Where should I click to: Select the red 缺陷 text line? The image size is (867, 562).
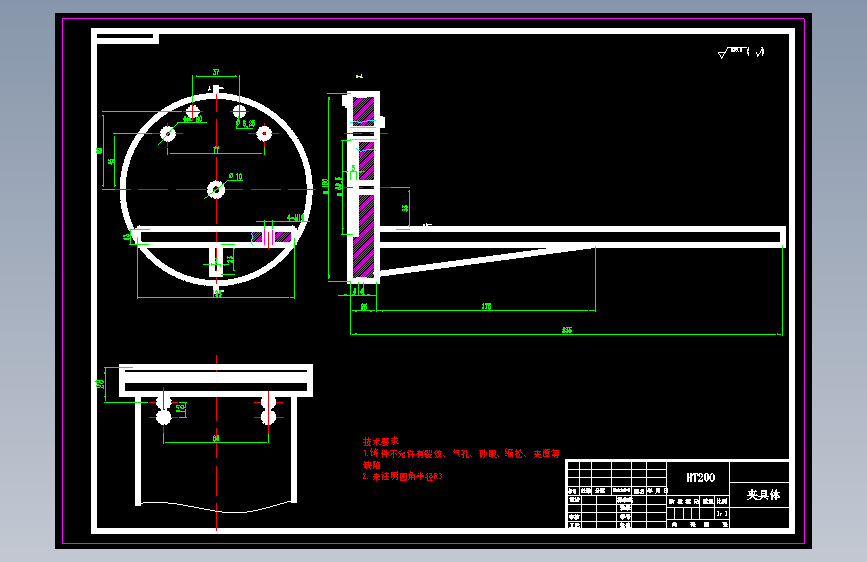(372, 465)
